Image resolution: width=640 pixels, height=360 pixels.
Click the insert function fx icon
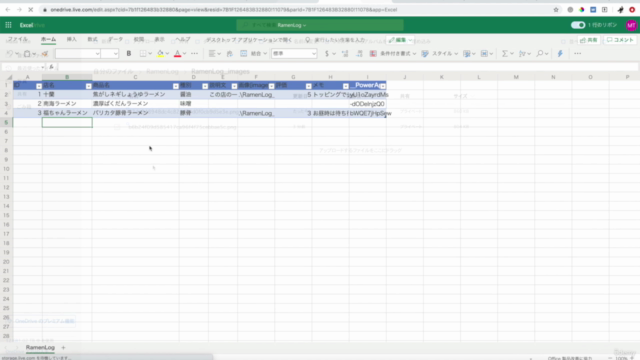51,67
